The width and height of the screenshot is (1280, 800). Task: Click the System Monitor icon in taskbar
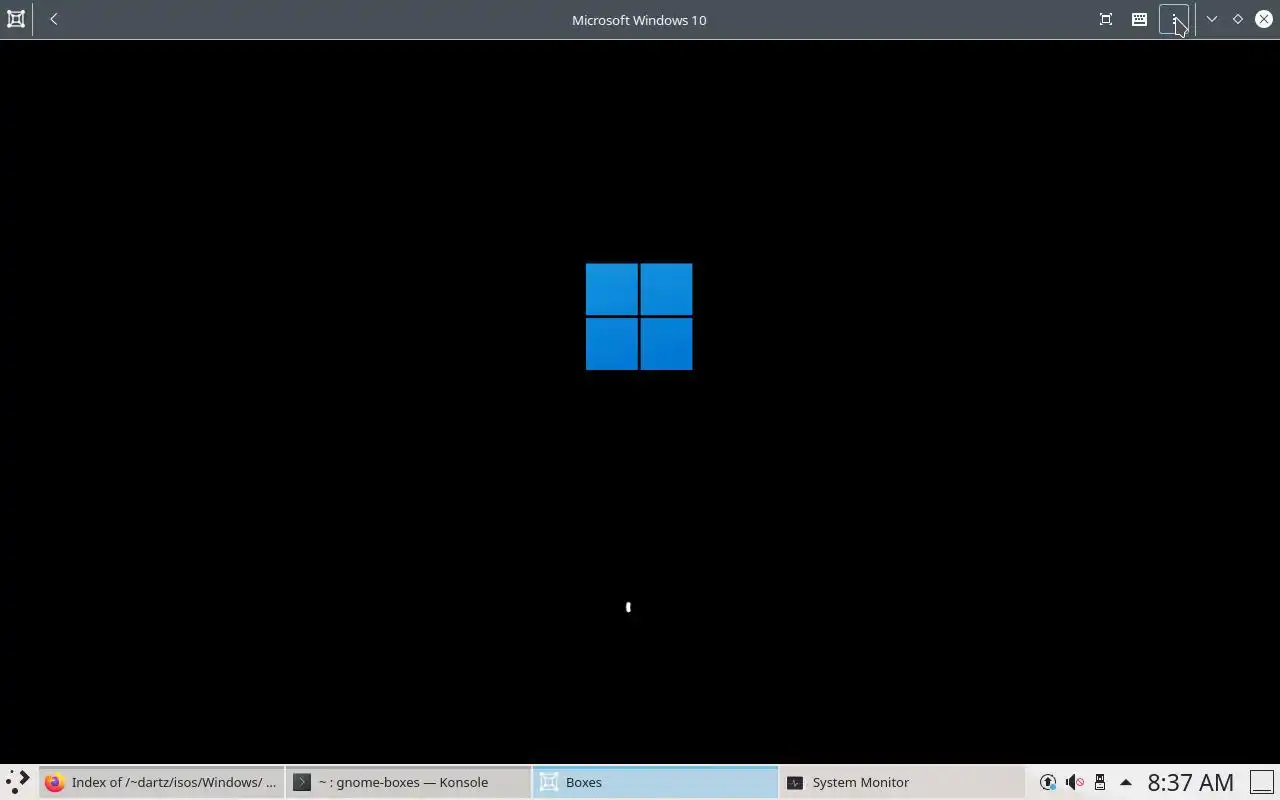[x=795, y=782]
